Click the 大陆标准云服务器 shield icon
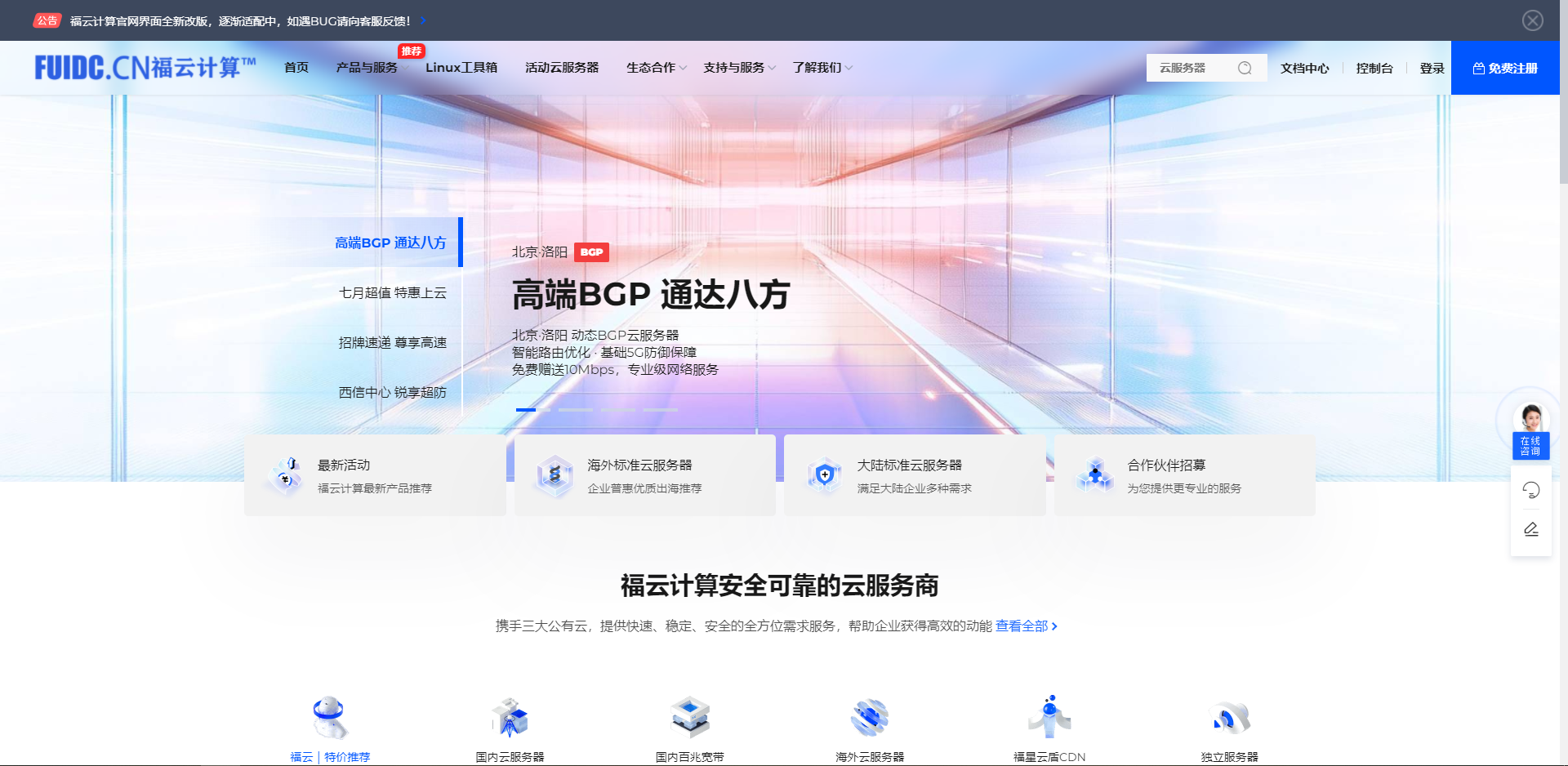The width and height of the screenshot is (1568, 766). (x=825, y=474)
